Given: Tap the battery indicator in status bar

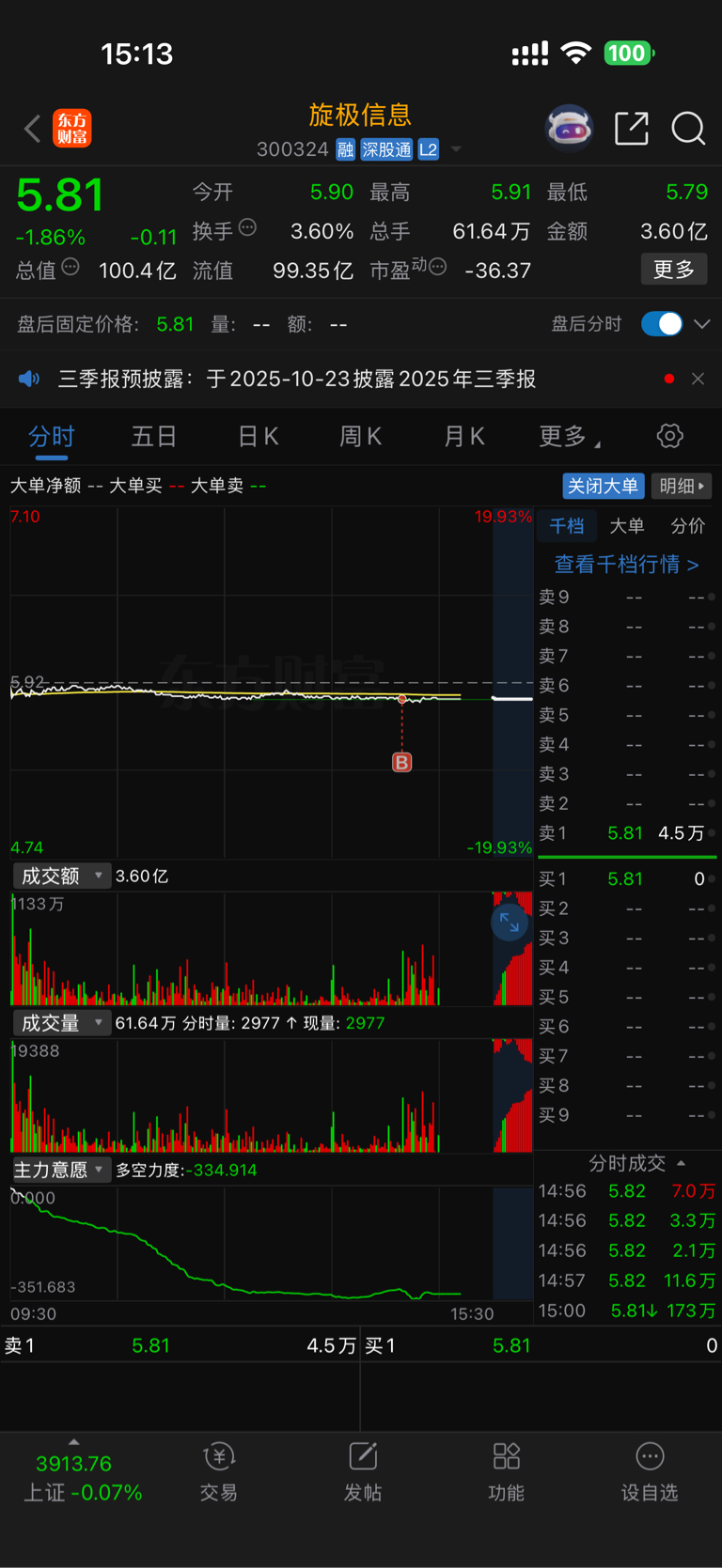Looking at the screenshot, I should [628, 54].
